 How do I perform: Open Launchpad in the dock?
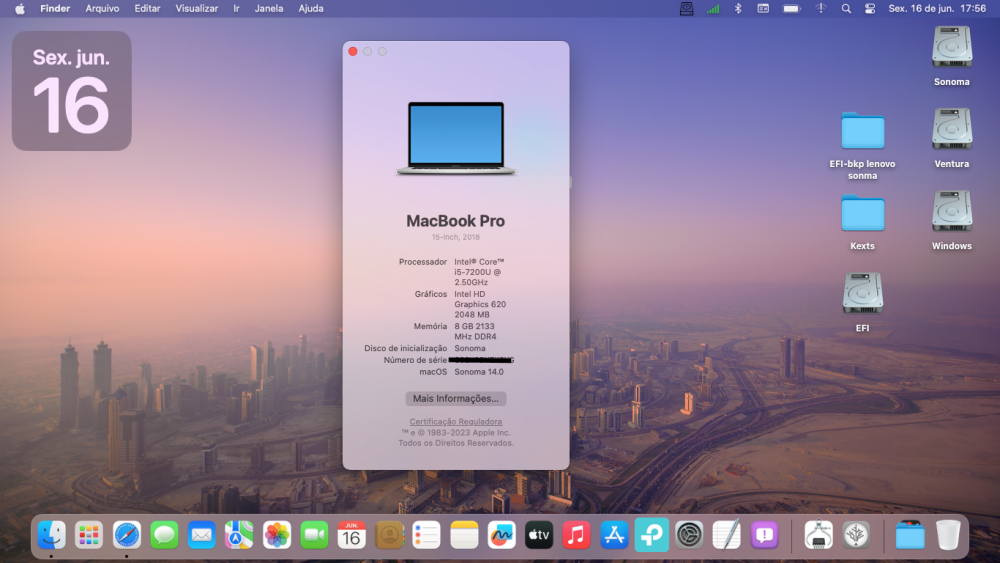click(89, 535)
